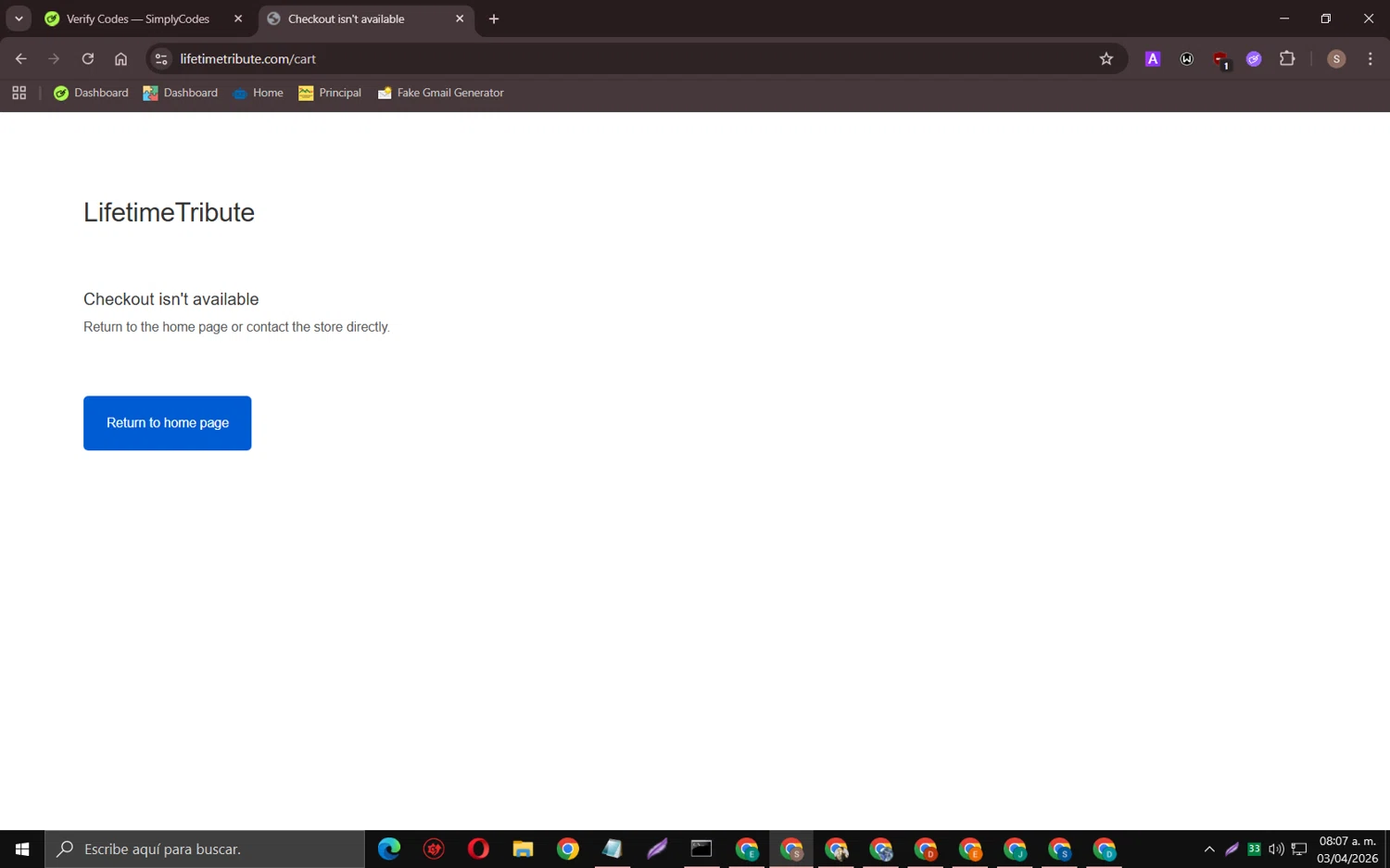Close the Verify Codes — SimplyCodes tab
Image resolution: width=1390 pixels, height=868 pixels.
point(238,19)
